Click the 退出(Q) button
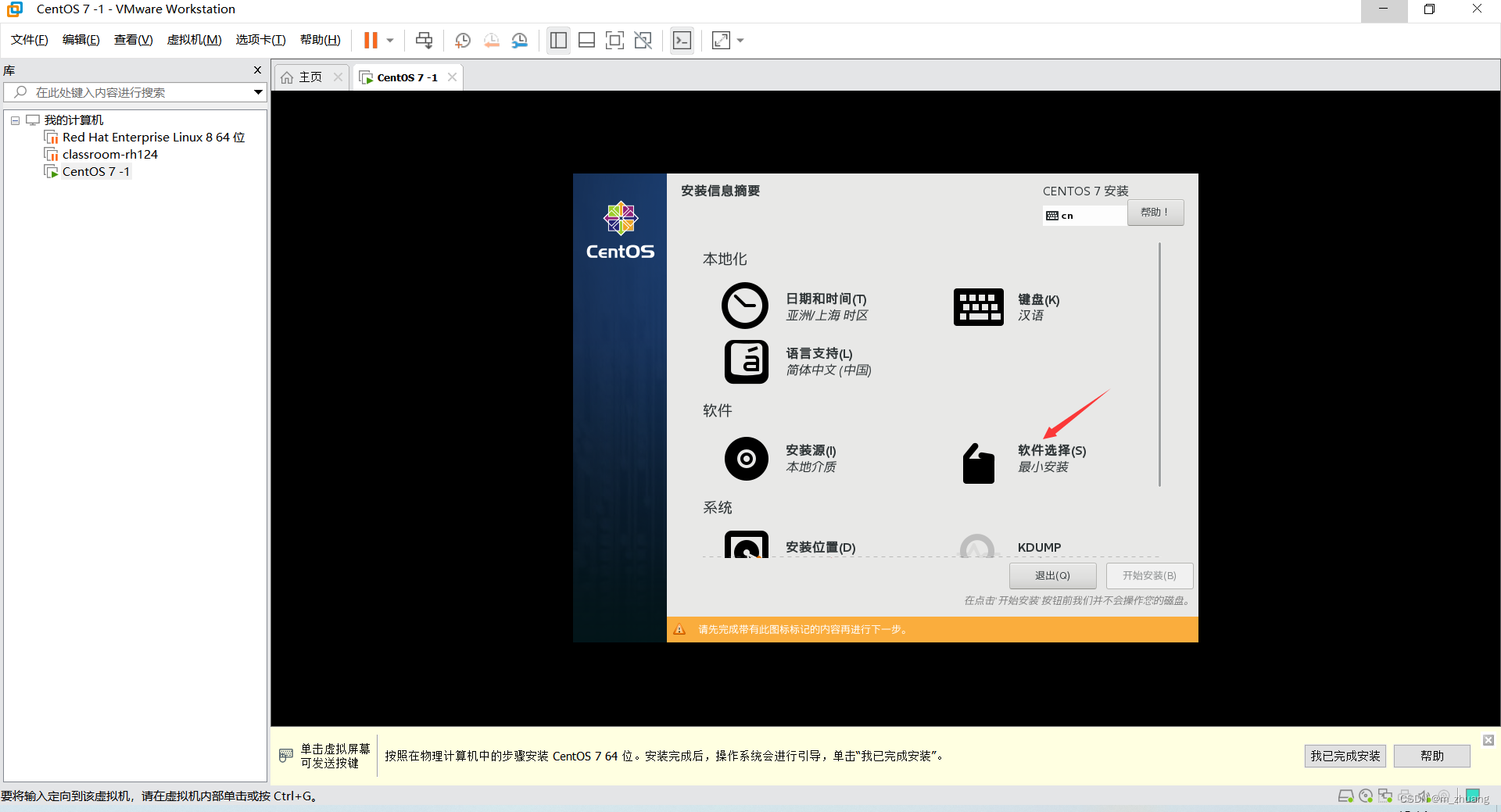The height and width of the screenshot is (812, 1501). pyautogui.click(x=1052, y=576)
